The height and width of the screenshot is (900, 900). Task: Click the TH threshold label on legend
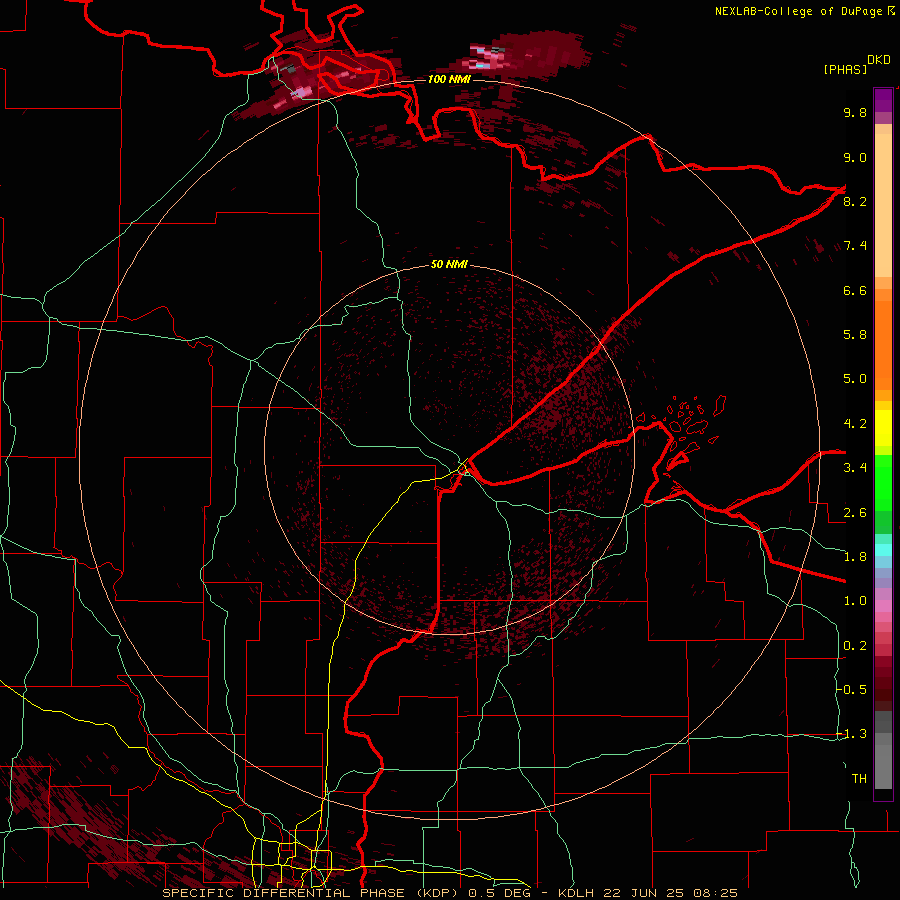(x=859, y=779)
